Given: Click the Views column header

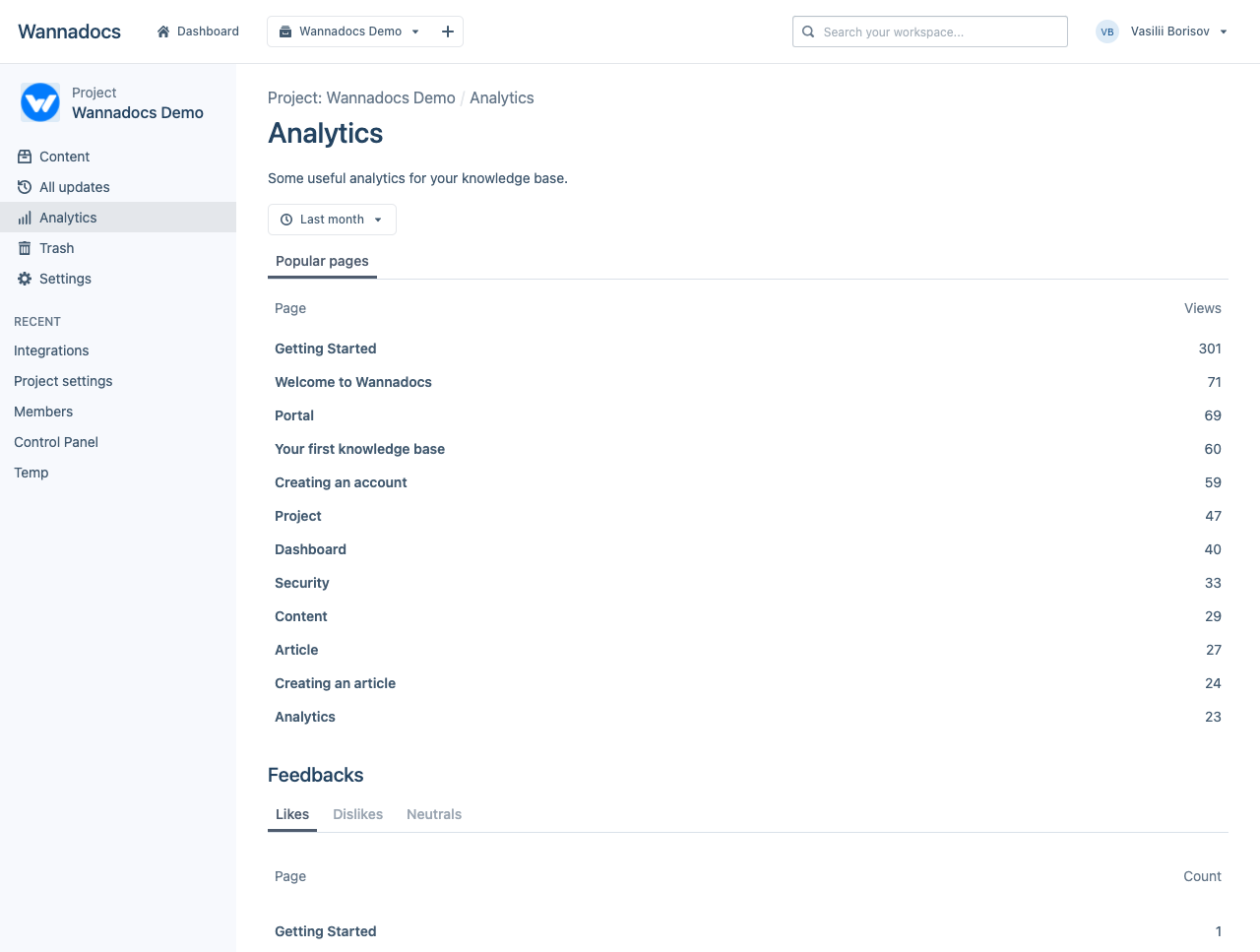Looking at the screenshot, I should (1203, 308).
